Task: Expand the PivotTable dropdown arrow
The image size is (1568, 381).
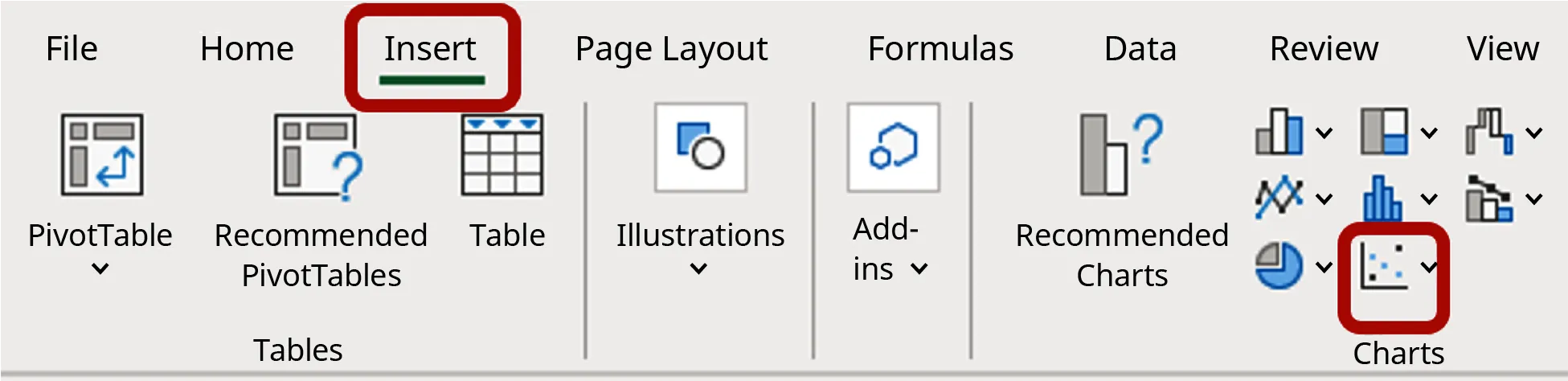Action: [x=100, y=269]
